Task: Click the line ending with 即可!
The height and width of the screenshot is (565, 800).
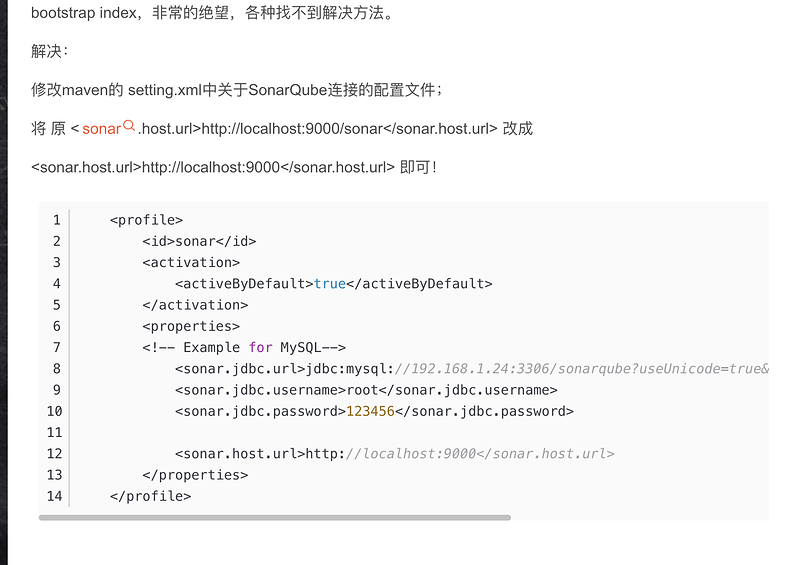Action: 234,167
